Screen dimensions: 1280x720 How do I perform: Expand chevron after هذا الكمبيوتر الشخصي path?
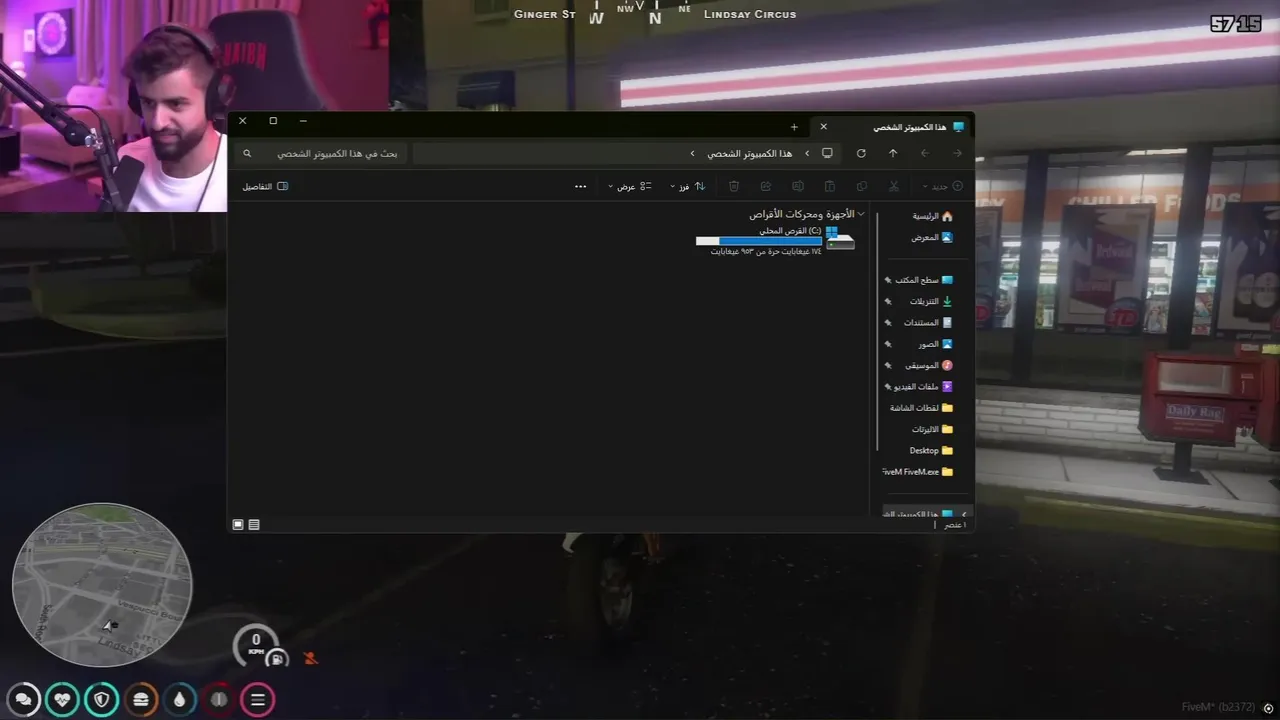coord(692,153)
